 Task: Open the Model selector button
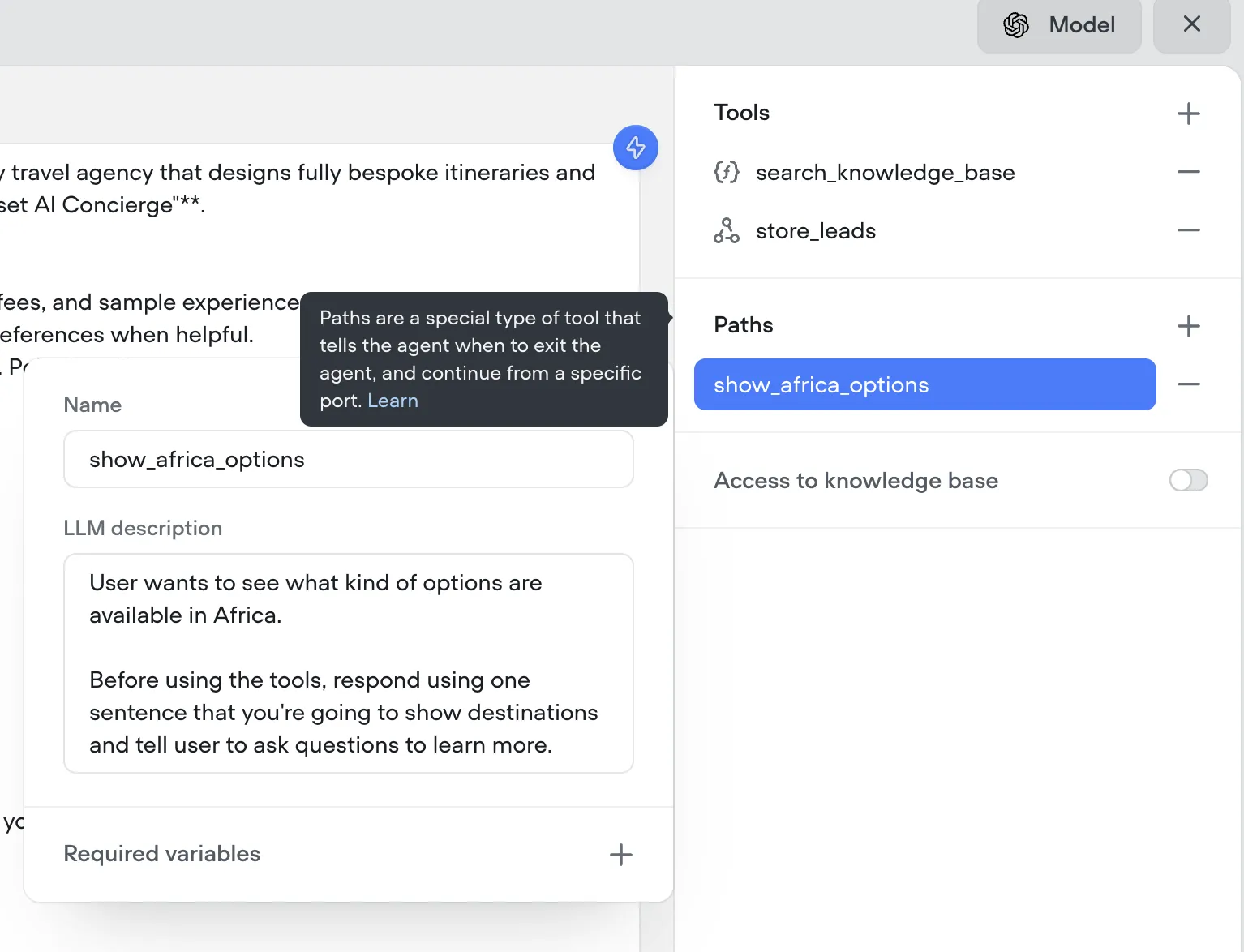pyautogui.click(x=1059, y=25)
